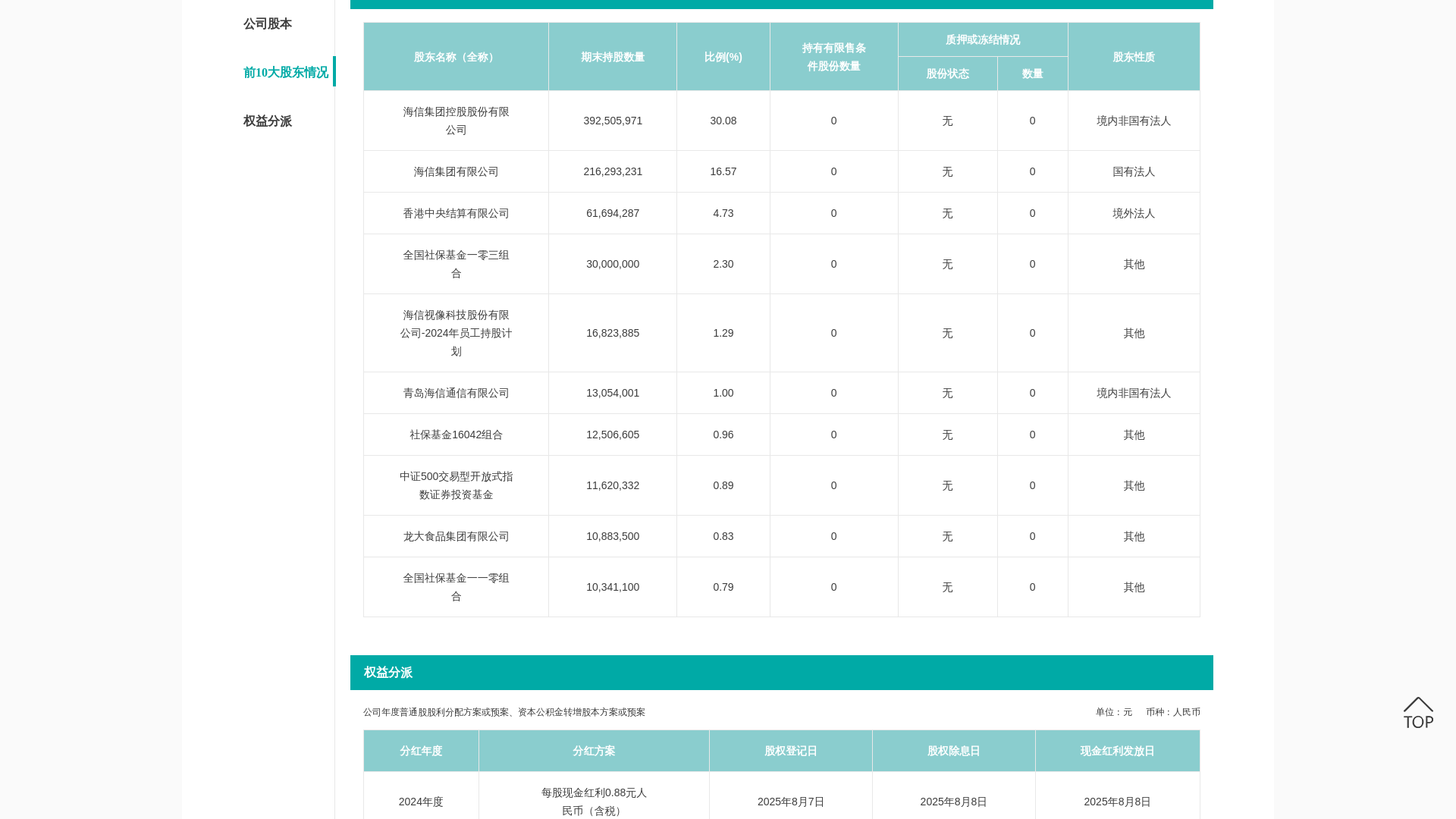This screenshot has width=1456, height=819.
Task: Click the TOP back-to-top icon
Action: [x=1418, y=713]
